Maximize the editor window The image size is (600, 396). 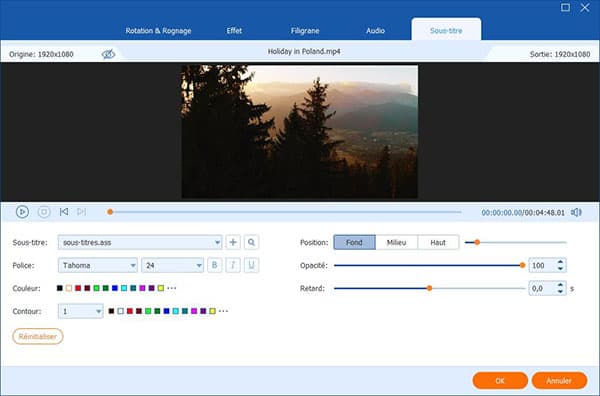[565, 7]
